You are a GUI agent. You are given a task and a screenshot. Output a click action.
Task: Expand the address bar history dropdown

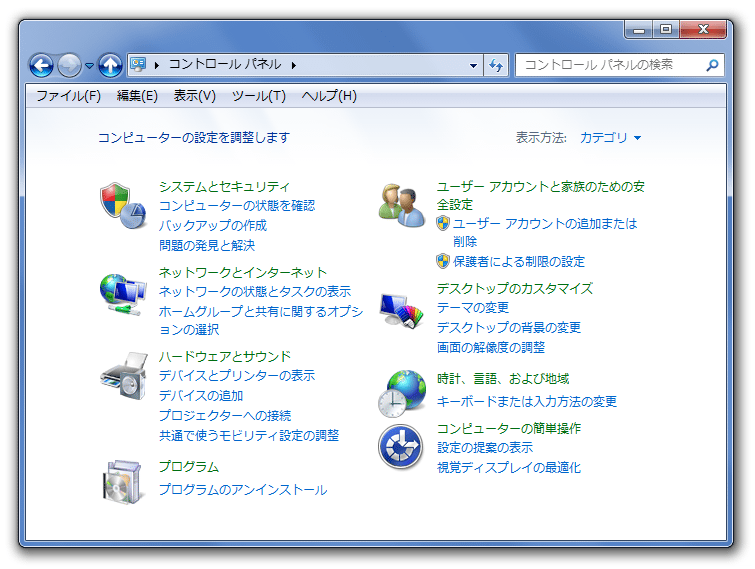(473, 65)
